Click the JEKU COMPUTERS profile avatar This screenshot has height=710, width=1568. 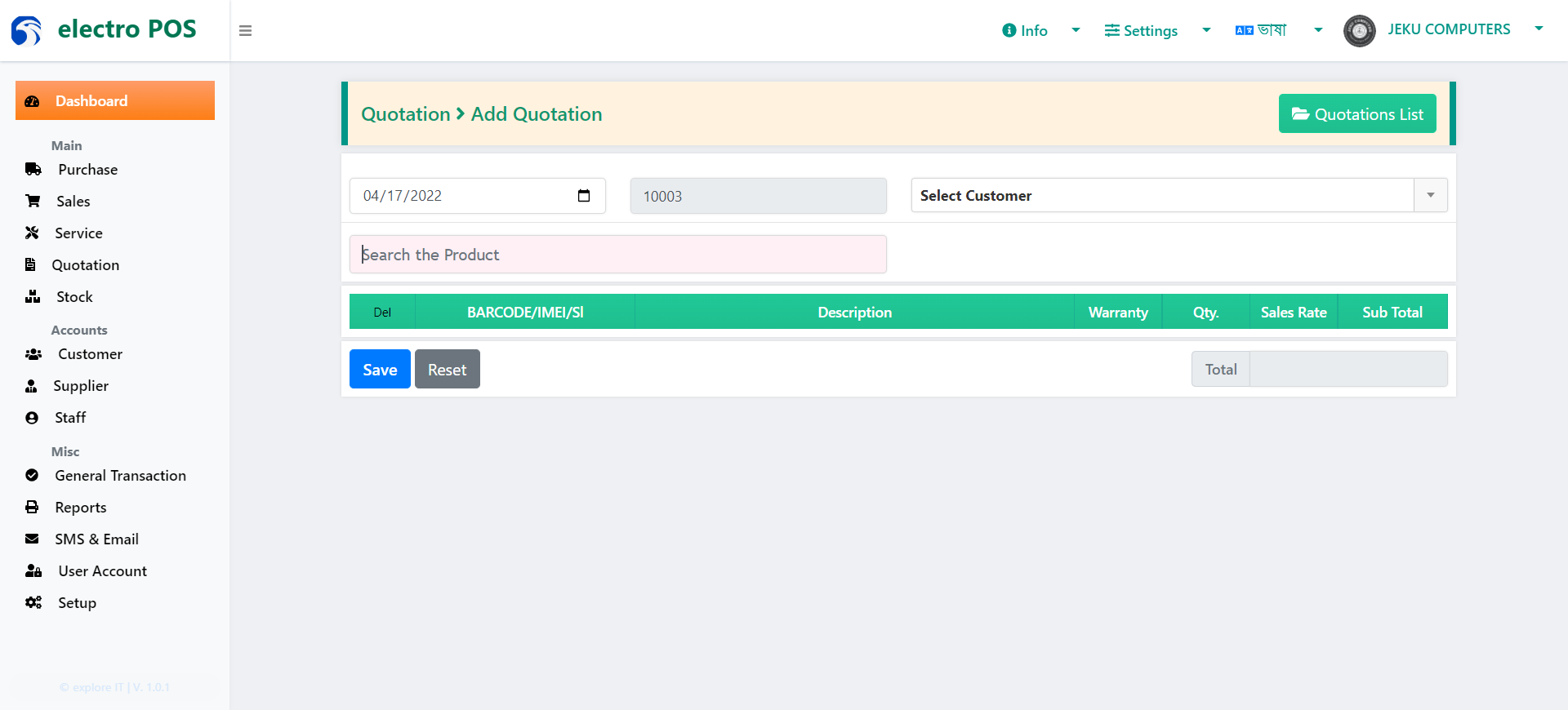click(x=1359, y=31)
